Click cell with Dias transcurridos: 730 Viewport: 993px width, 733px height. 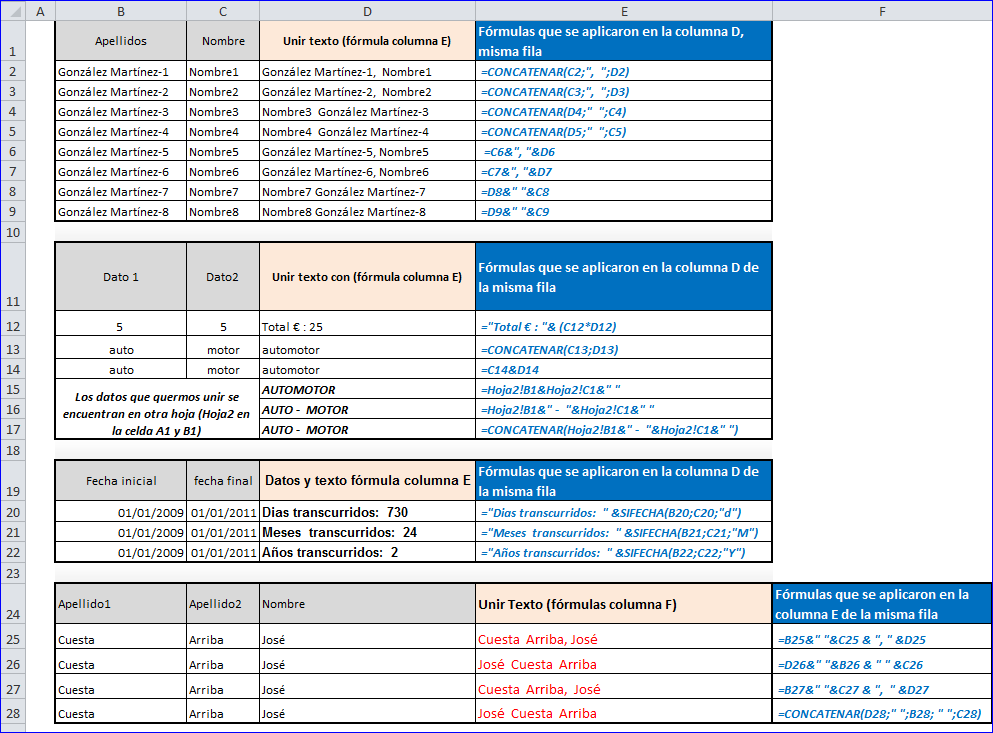[x=367, y=512]
